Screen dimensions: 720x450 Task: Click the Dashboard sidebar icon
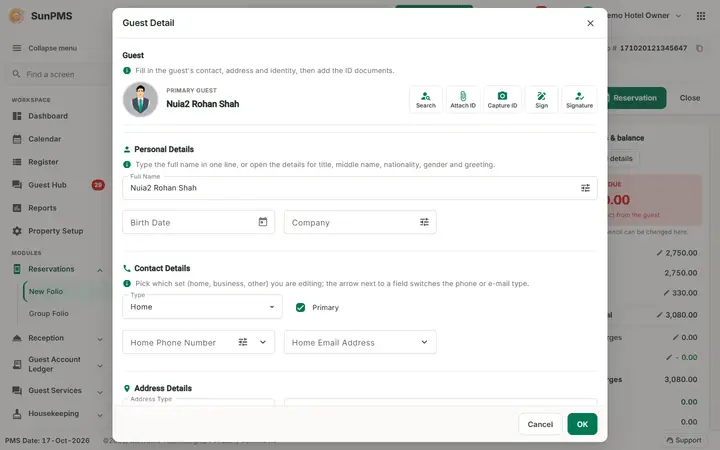17,116
